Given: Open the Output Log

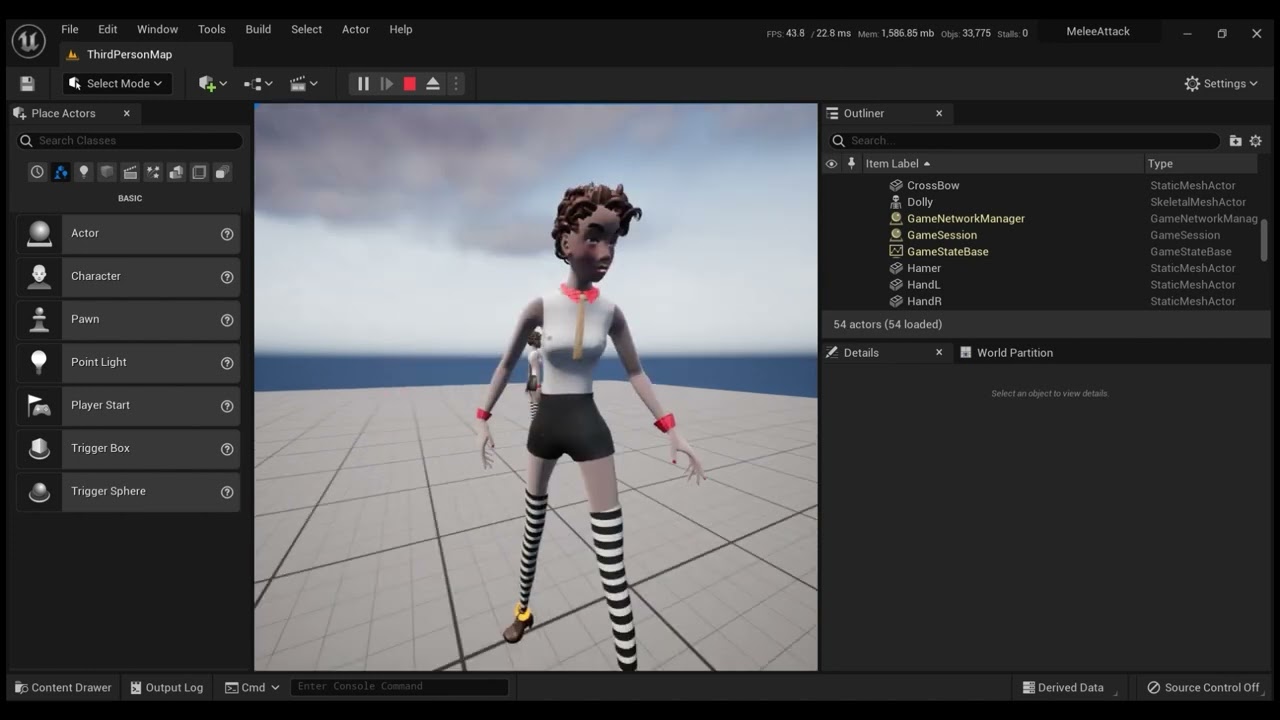Looking at the screenshot, I should pyautogui.click(x=167, y=687).
